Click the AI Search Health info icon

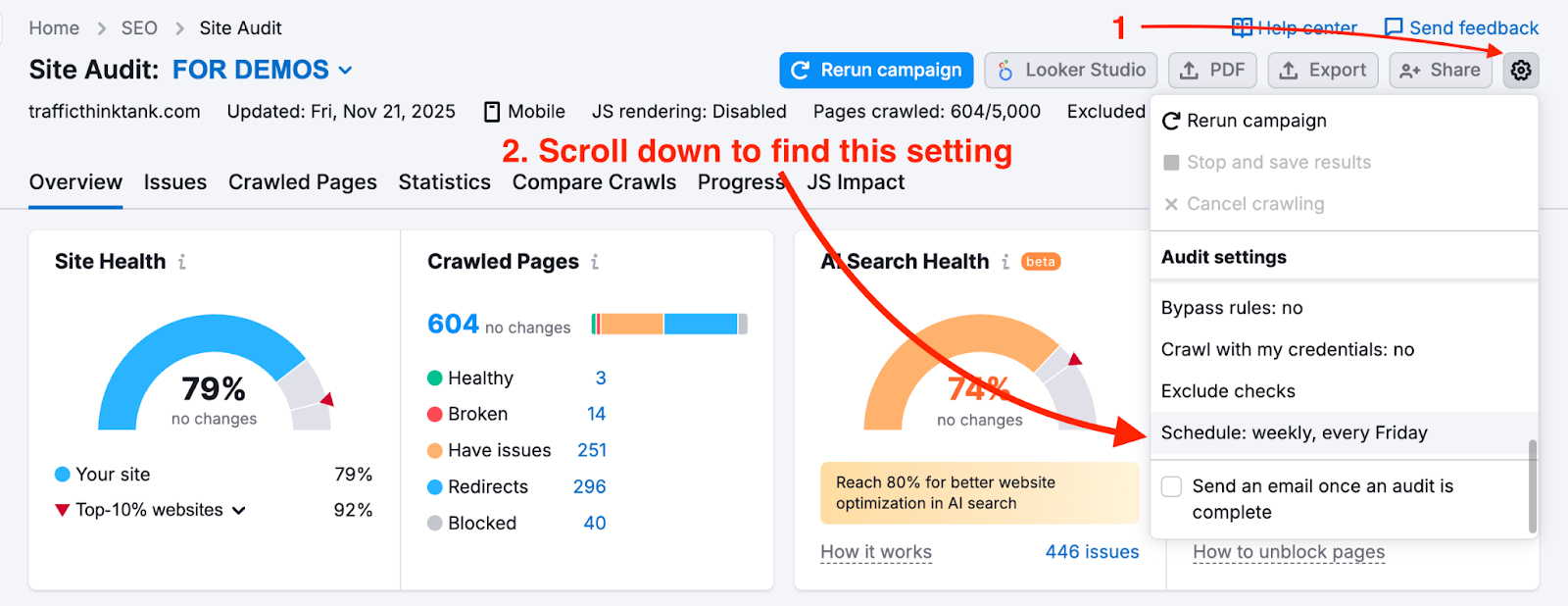(1004, 261)
